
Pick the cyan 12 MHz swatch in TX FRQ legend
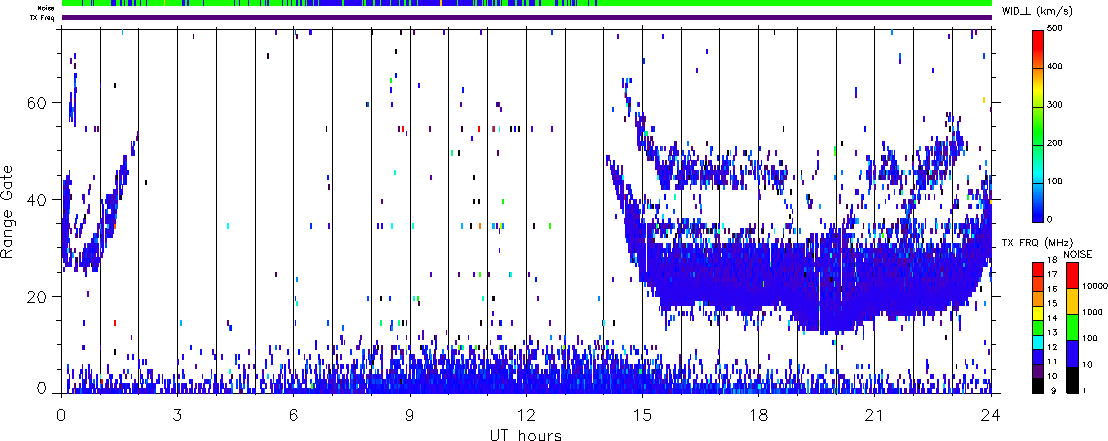pos(1038,343)
